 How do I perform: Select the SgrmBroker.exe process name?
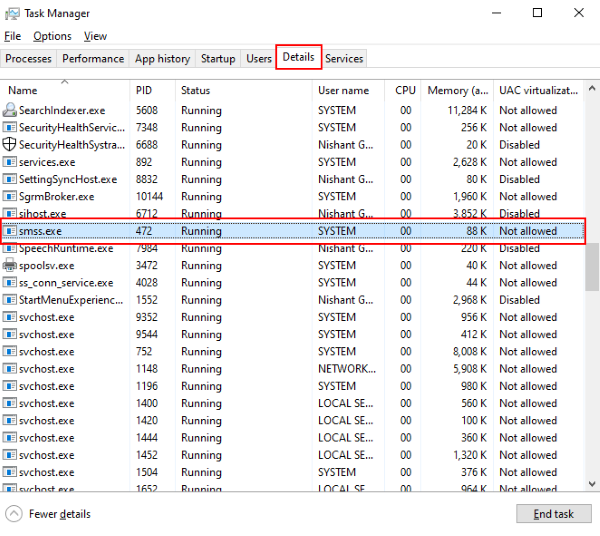point(57,197)
